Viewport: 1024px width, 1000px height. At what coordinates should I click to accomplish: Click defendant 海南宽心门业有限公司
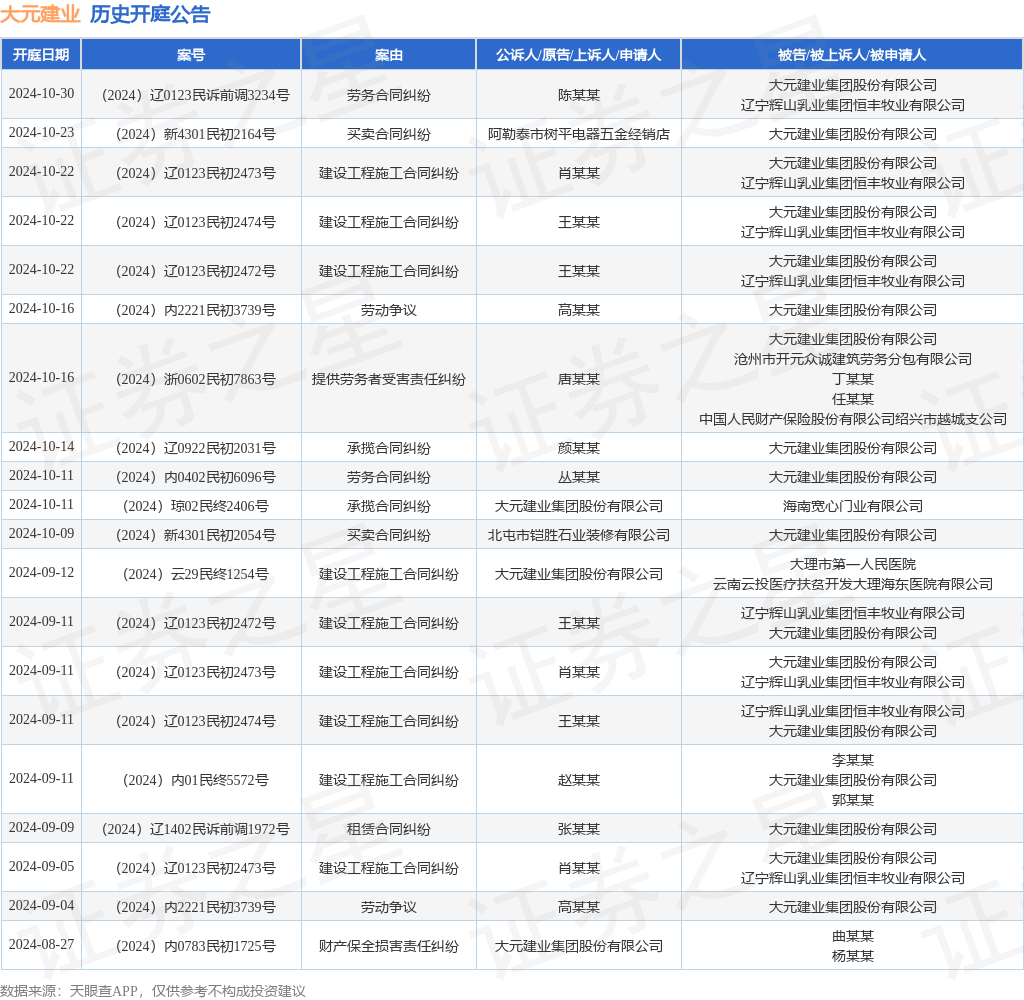(x=852, y=506)
